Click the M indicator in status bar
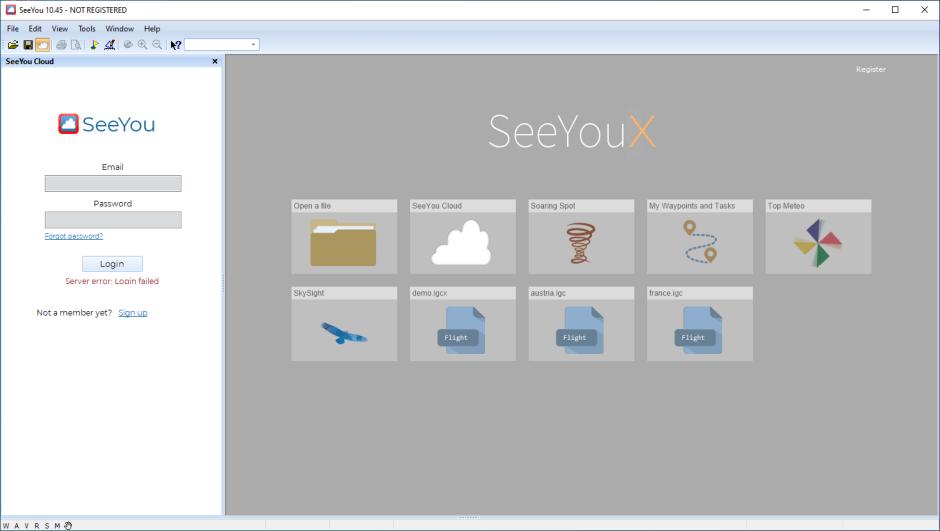 58,526
